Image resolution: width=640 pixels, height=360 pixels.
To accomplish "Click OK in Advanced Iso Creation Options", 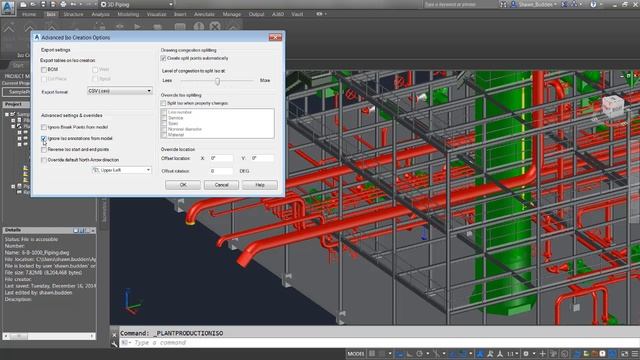I will (183, 185).
